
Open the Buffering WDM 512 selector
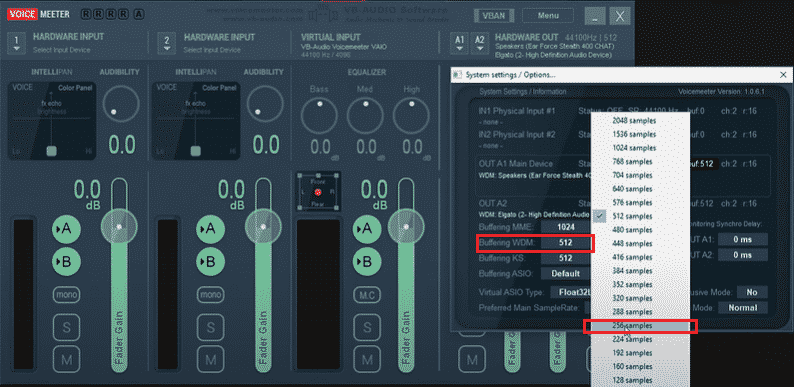click(x=566, y=243)
